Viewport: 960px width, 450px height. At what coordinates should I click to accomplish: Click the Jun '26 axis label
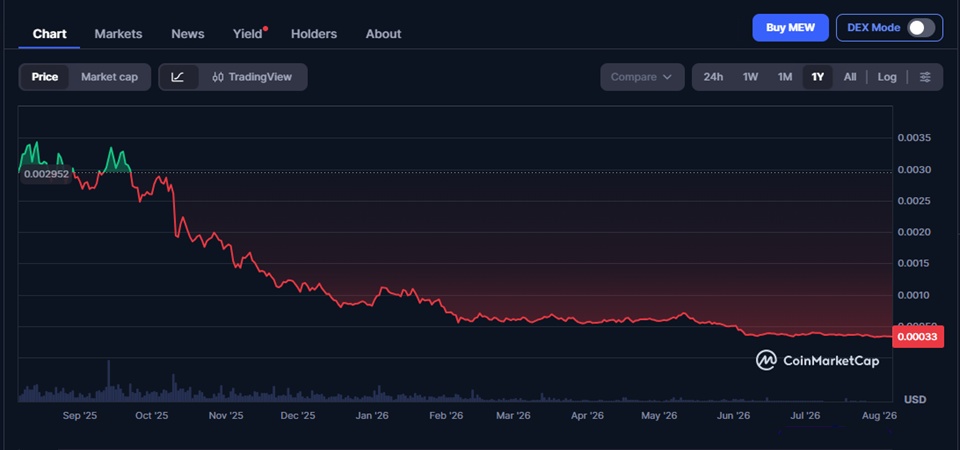coord(733,416)
